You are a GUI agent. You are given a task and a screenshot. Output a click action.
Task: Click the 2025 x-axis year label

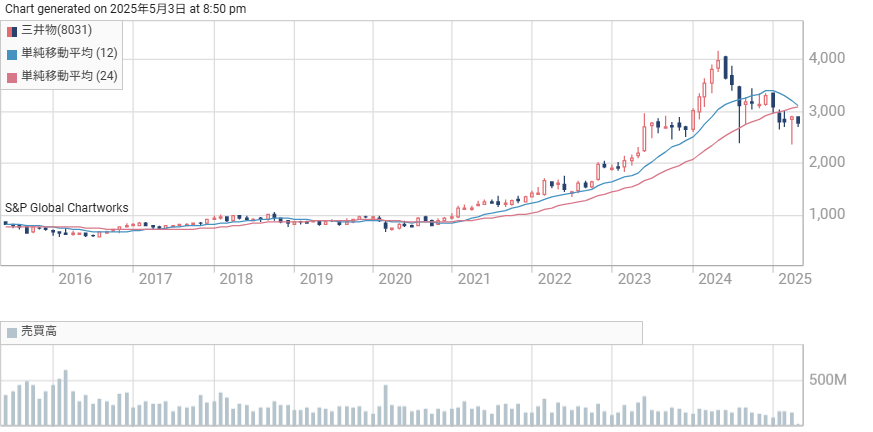pos(795,278)
